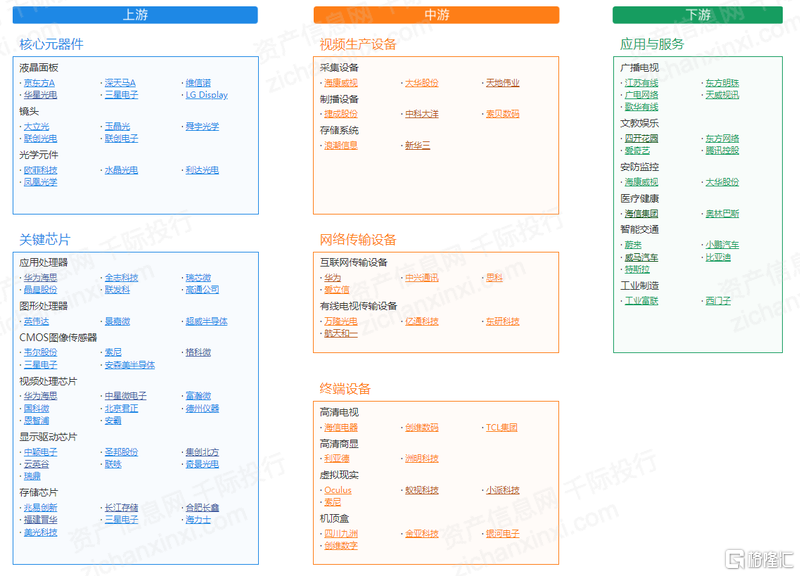
Task: Open the 工业富联 link
Action: [641, 301]
